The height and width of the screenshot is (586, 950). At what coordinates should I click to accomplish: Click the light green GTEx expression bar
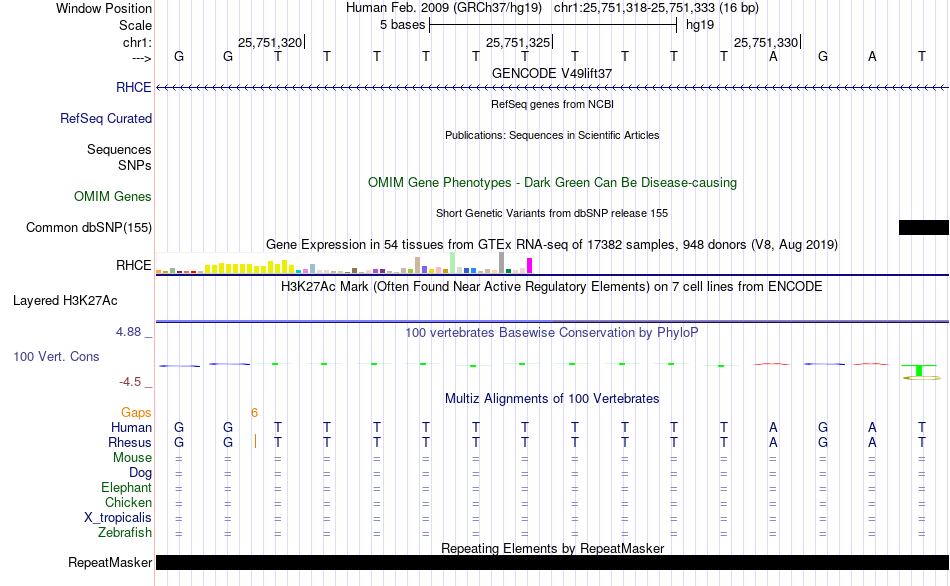pyautogui.click(x=453, y=263)
